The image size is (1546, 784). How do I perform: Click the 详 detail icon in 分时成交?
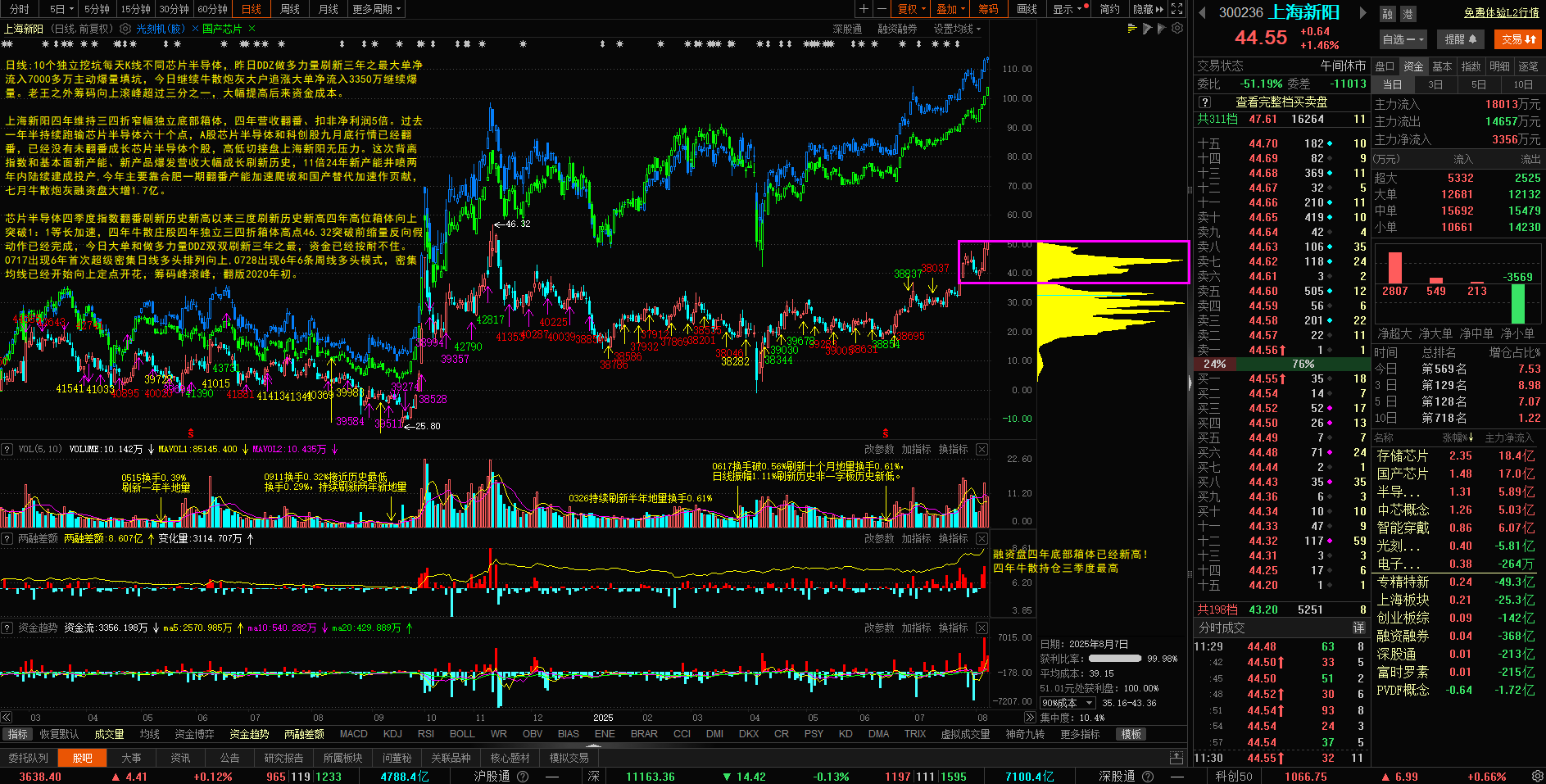(x=1358, y=628)
